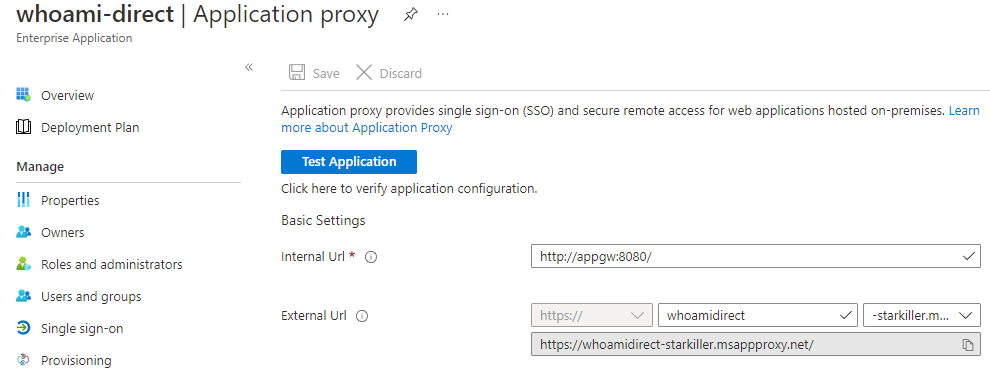Go to the Owners section

coord(63,233)
